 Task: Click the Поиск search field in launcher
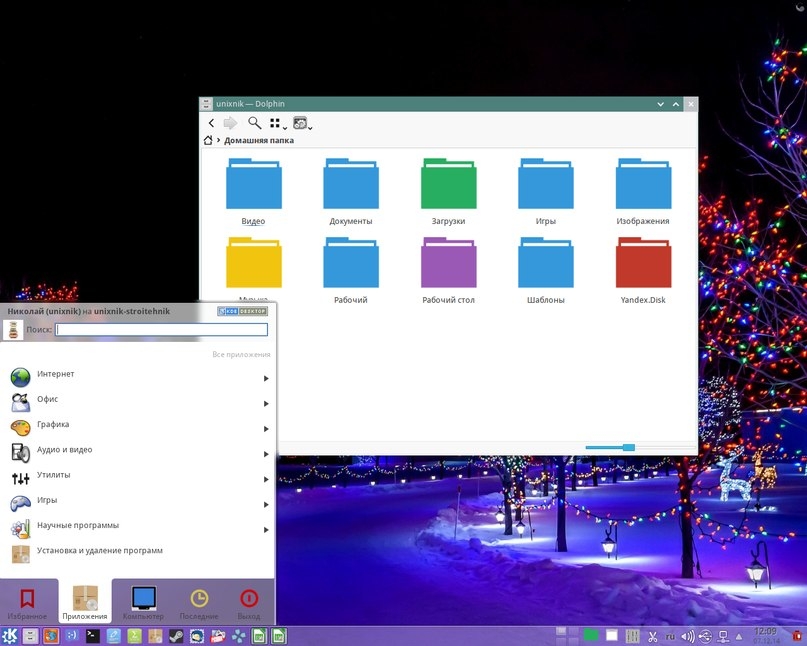point(161,329)
